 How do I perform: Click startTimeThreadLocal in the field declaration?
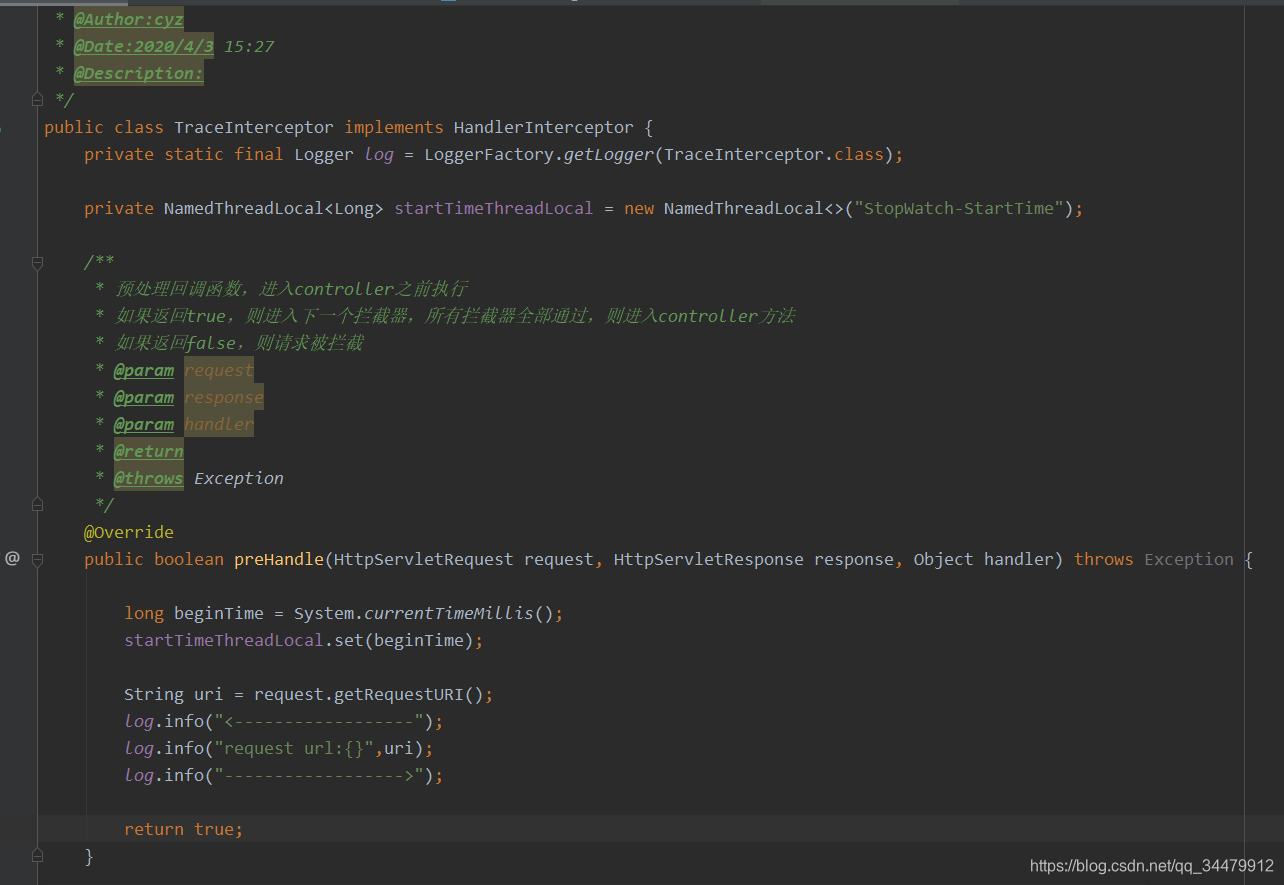click(x=494, y=208)
